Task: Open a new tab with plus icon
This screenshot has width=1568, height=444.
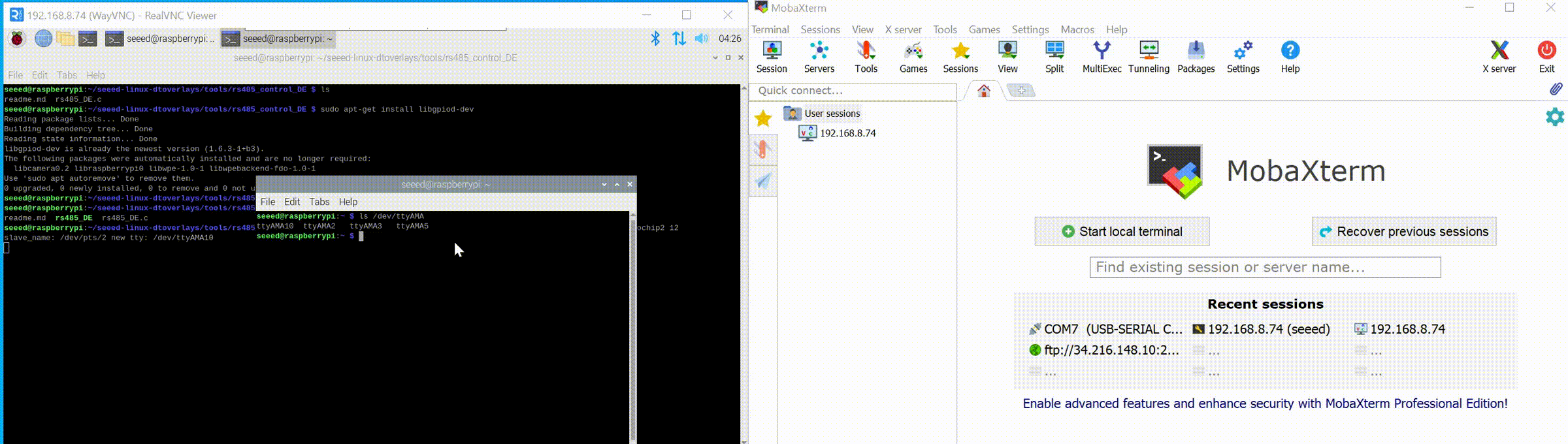Action: point(1021,91)
